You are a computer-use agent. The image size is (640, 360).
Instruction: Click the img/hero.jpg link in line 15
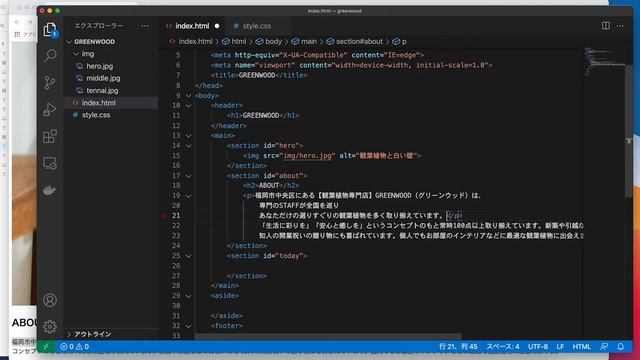click(x=307, y=156)
